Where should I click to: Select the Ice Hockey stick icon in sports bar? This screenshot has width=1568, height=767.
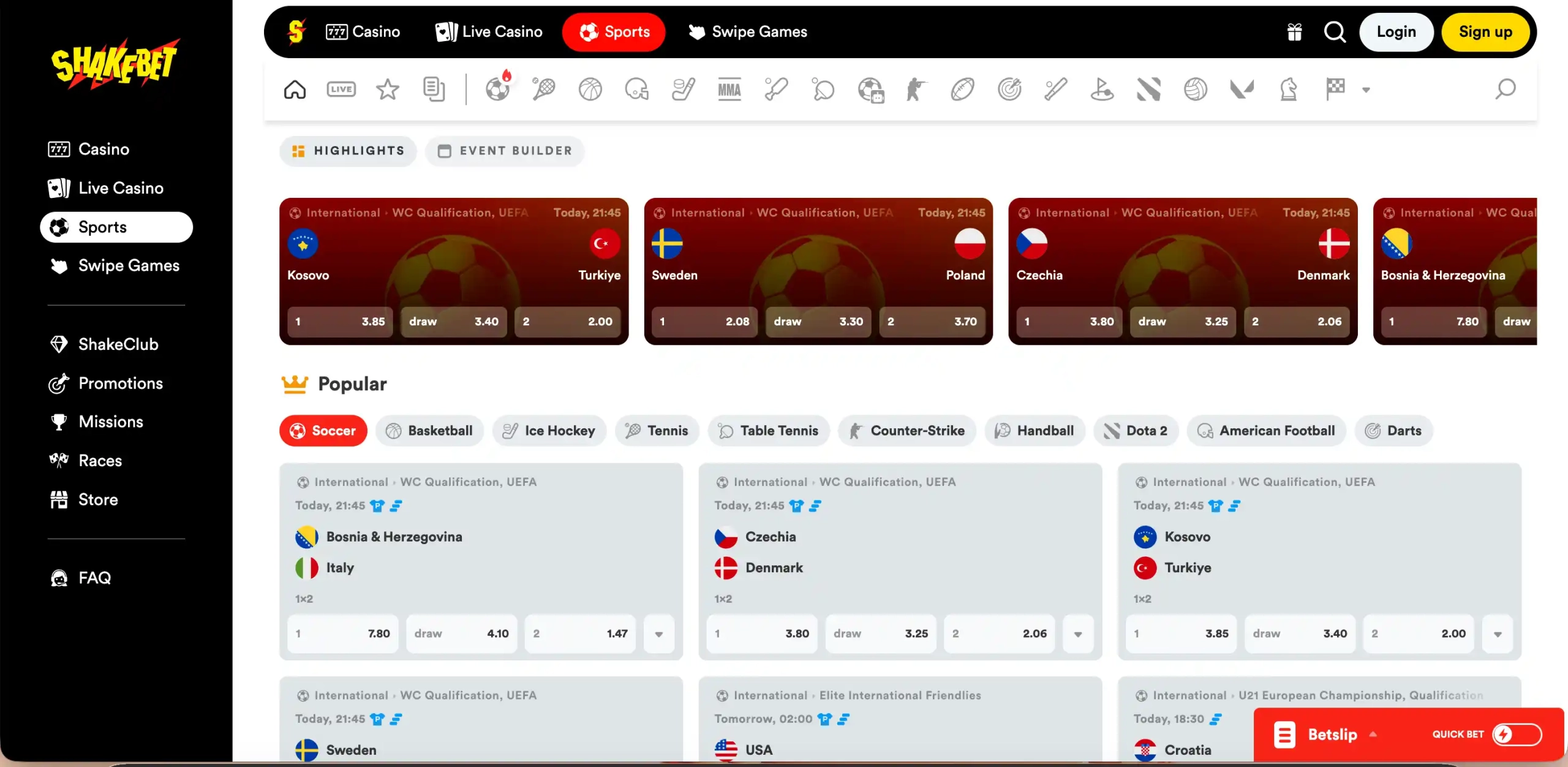point(683,89)
